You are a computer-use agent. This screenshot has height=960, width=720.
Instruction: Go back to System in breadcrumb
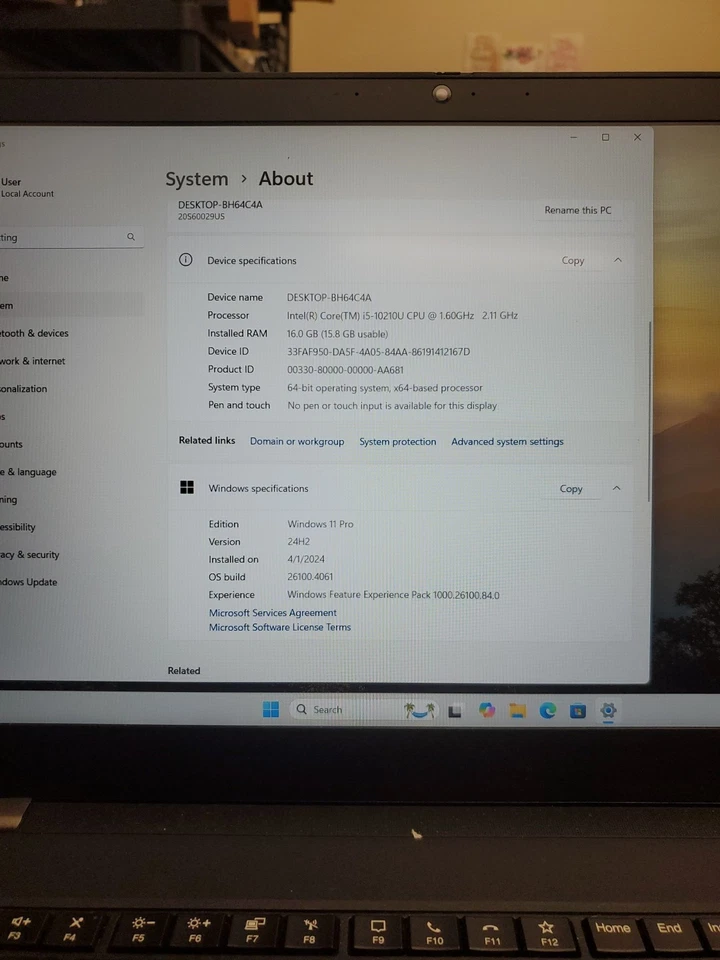(197, 179)
